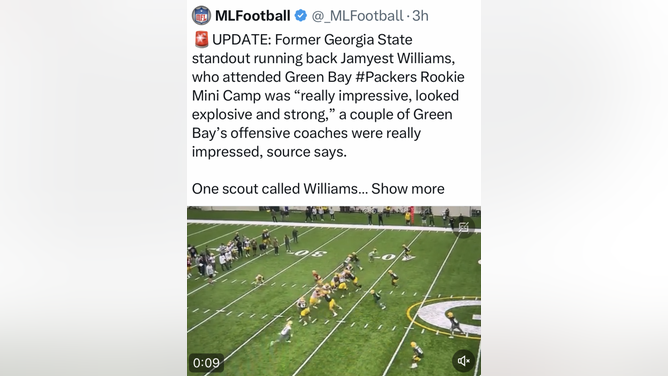Unmute the video using the speaker icon

tap(464, 361)
